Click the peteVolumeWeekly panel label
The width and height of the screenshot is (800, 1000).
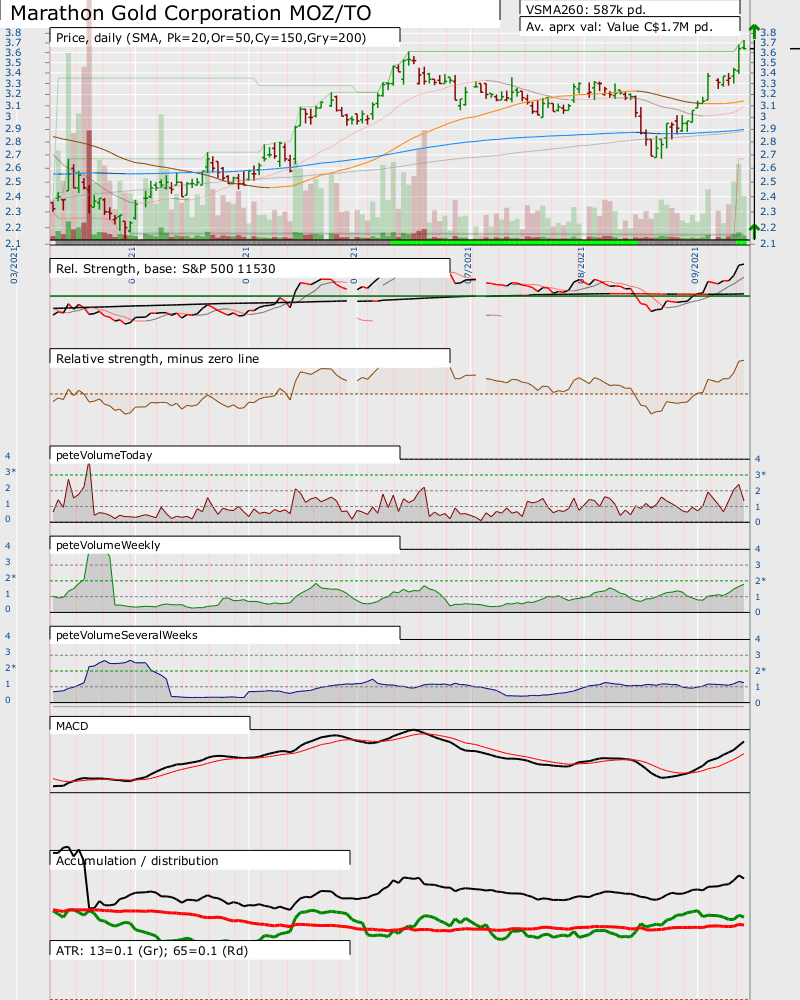(108, 545)
